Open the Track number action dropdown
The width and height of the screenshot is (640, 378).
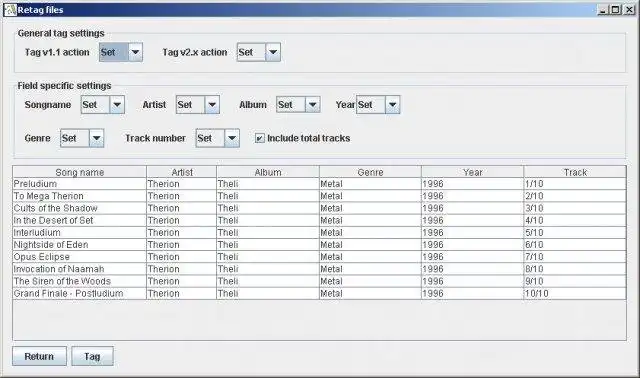tap(218, 138)
